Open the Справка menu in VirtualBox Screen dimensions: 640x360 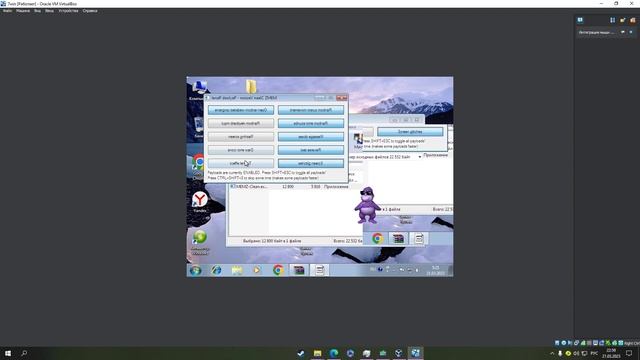click(90, 11)
